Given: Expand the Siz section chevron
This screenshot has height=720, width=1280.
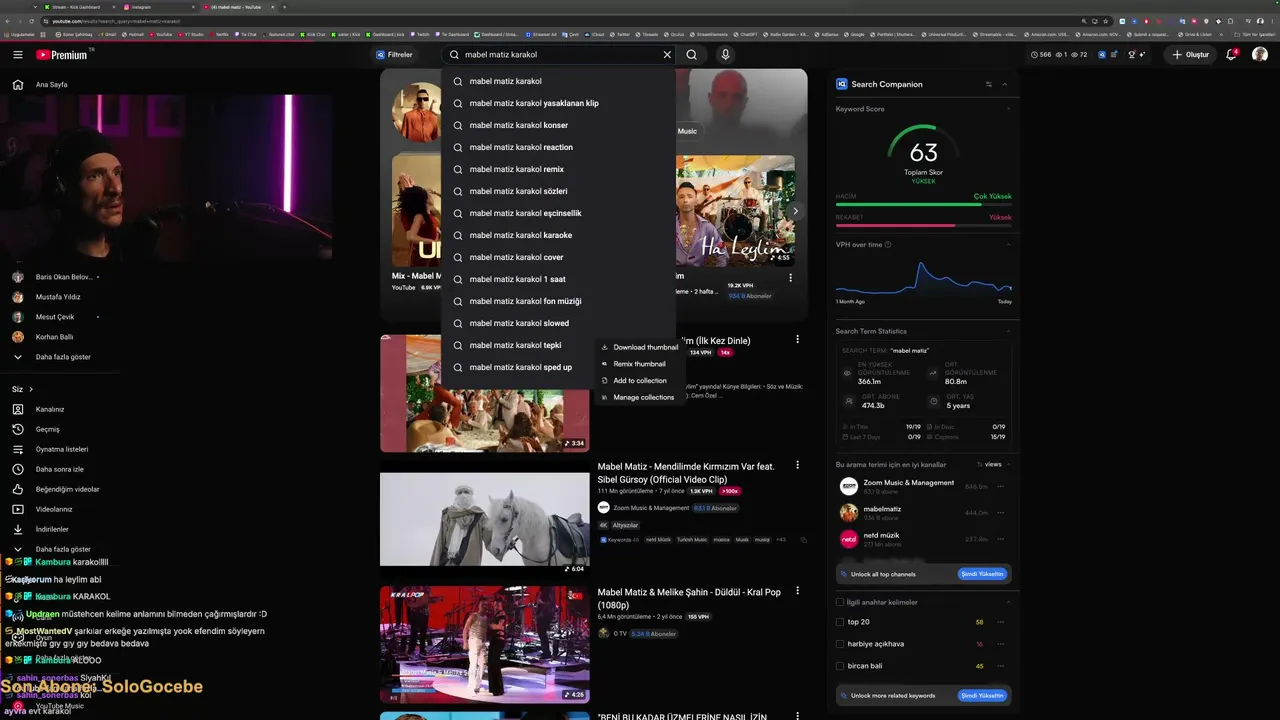Looking at the screenshot, I should 31,389.
